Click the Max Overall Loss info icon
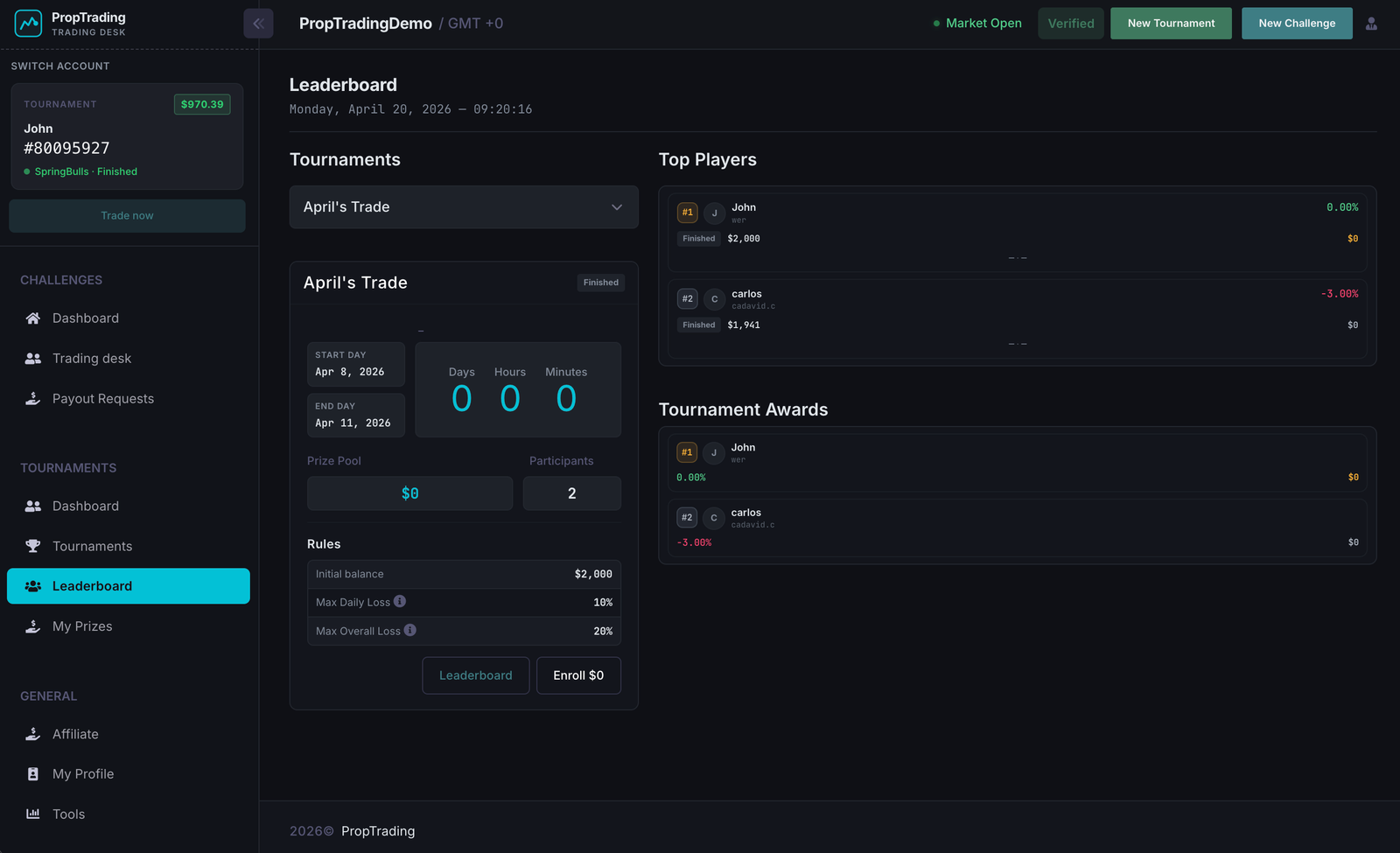This screenshot has width=1400, height=853. pos(409,630)
